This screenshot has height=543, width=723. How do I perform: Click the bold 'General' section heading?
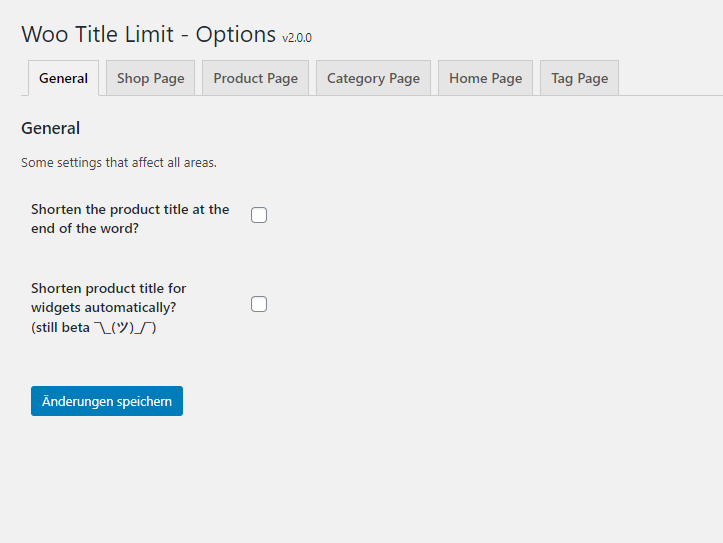(x=51, y=128)
